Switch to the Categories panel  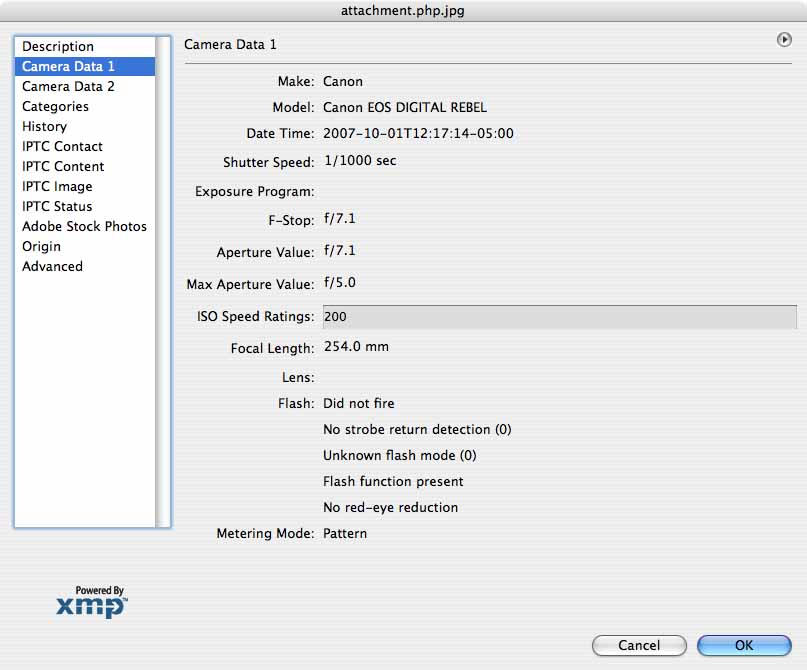[x=55, y=106]
